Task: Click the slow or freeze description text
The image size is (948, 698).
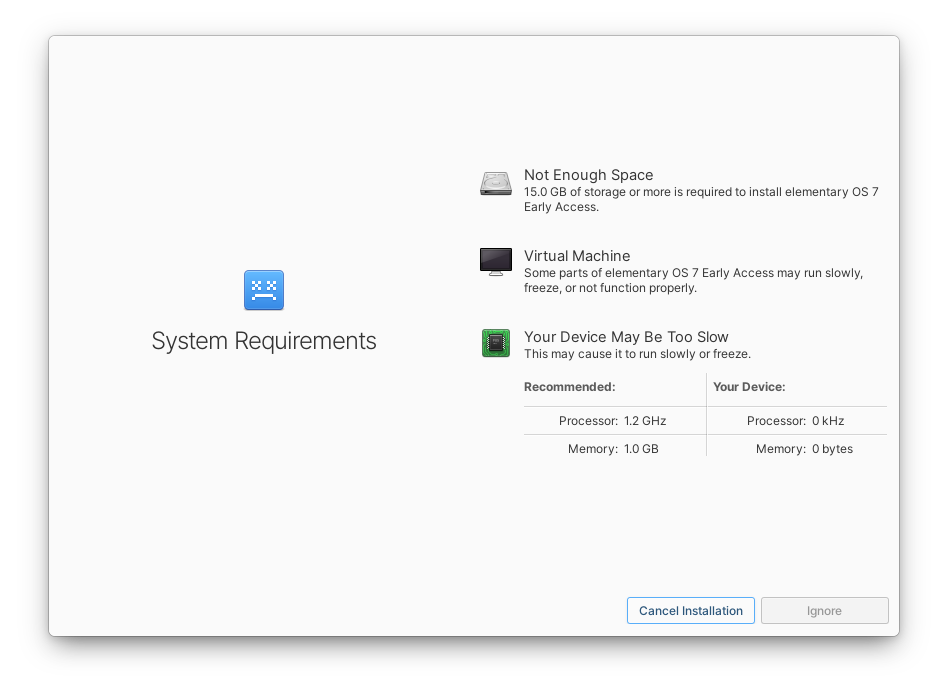Action: click(x=638, y=353)
